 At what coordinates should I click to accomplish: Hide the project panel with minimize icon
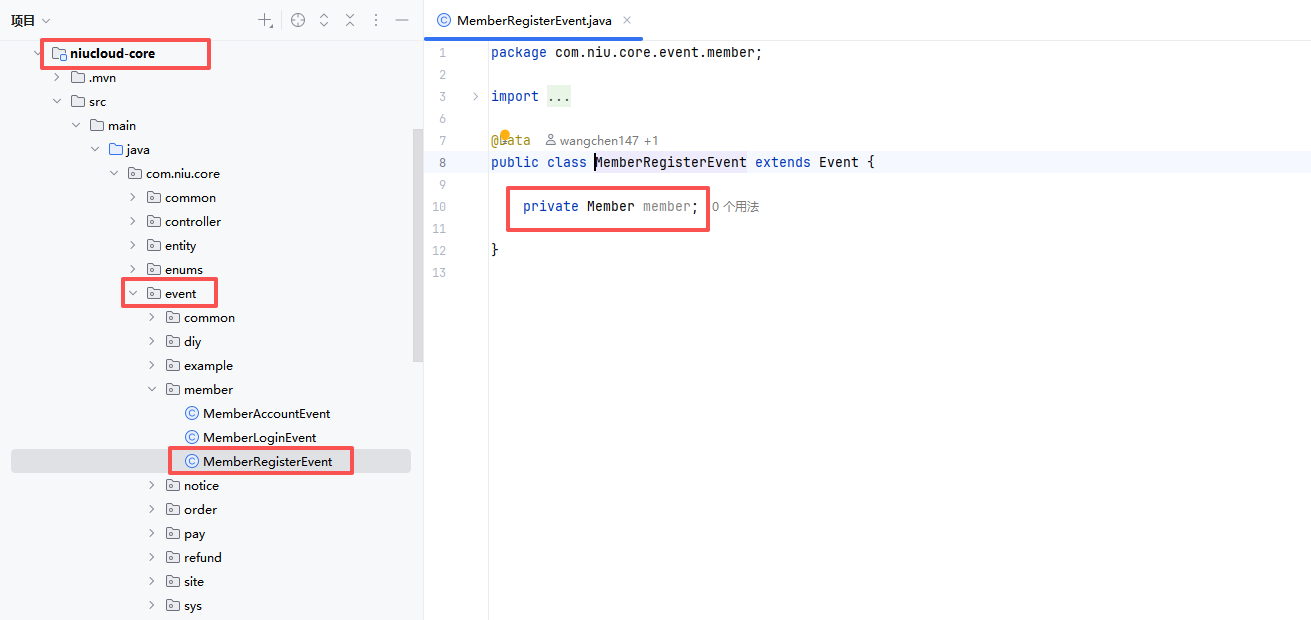(x=402, y=20)
